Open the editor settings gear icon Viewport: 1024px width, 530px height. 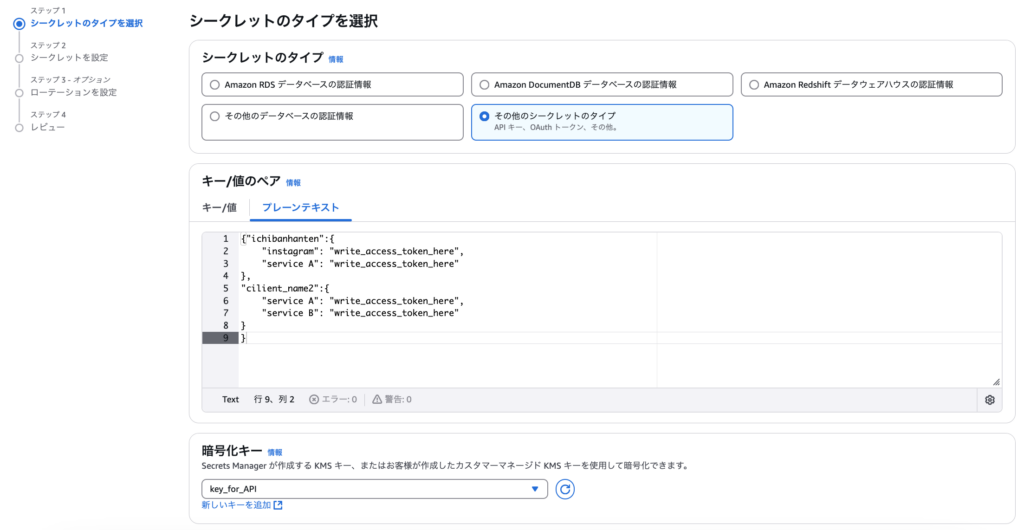(x=989, y=400)
